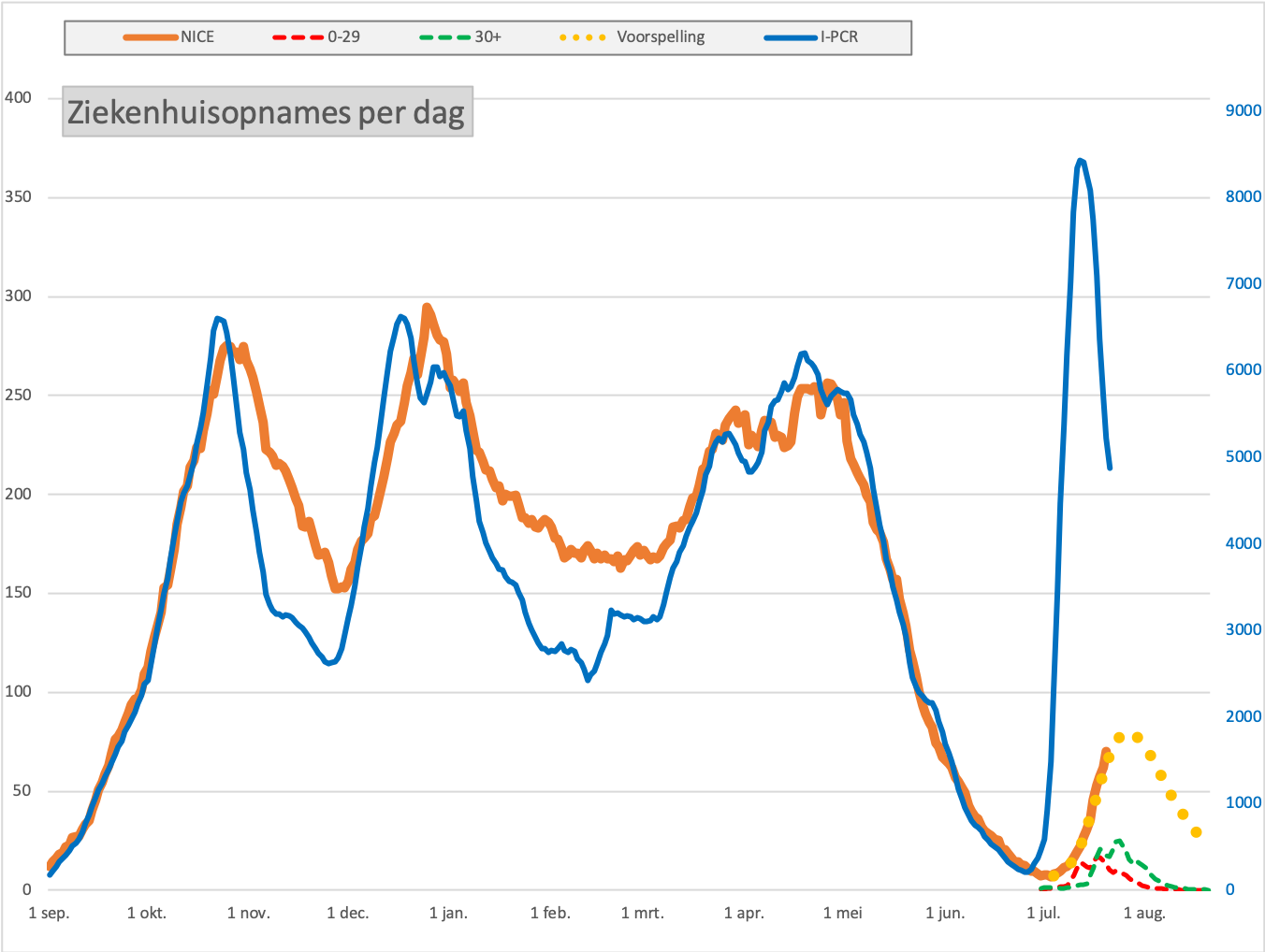Click the NICE legend entry
The image size is (1265, 952).
[169, 37]
